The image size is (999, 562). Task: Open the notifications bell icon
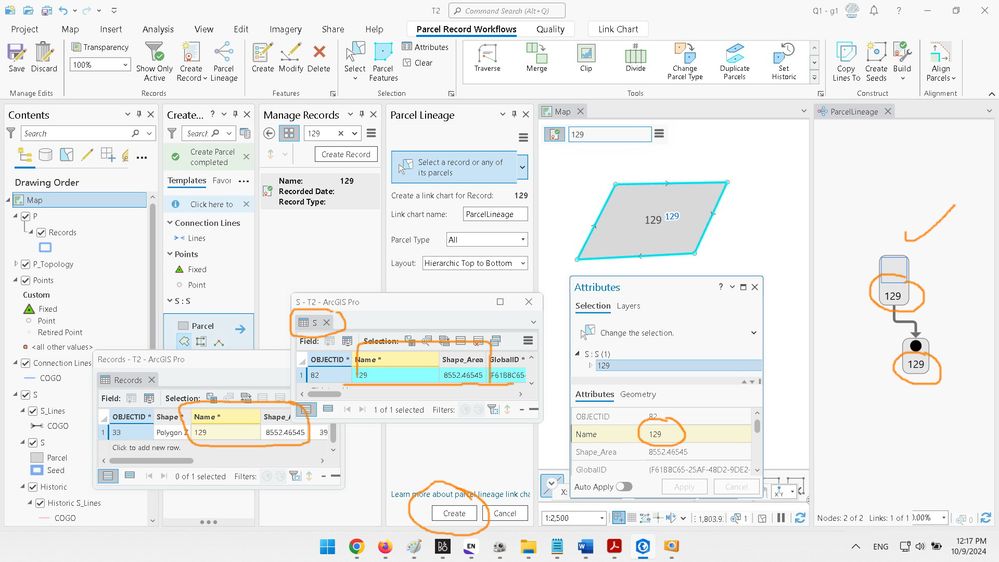[x=874, y=11]
